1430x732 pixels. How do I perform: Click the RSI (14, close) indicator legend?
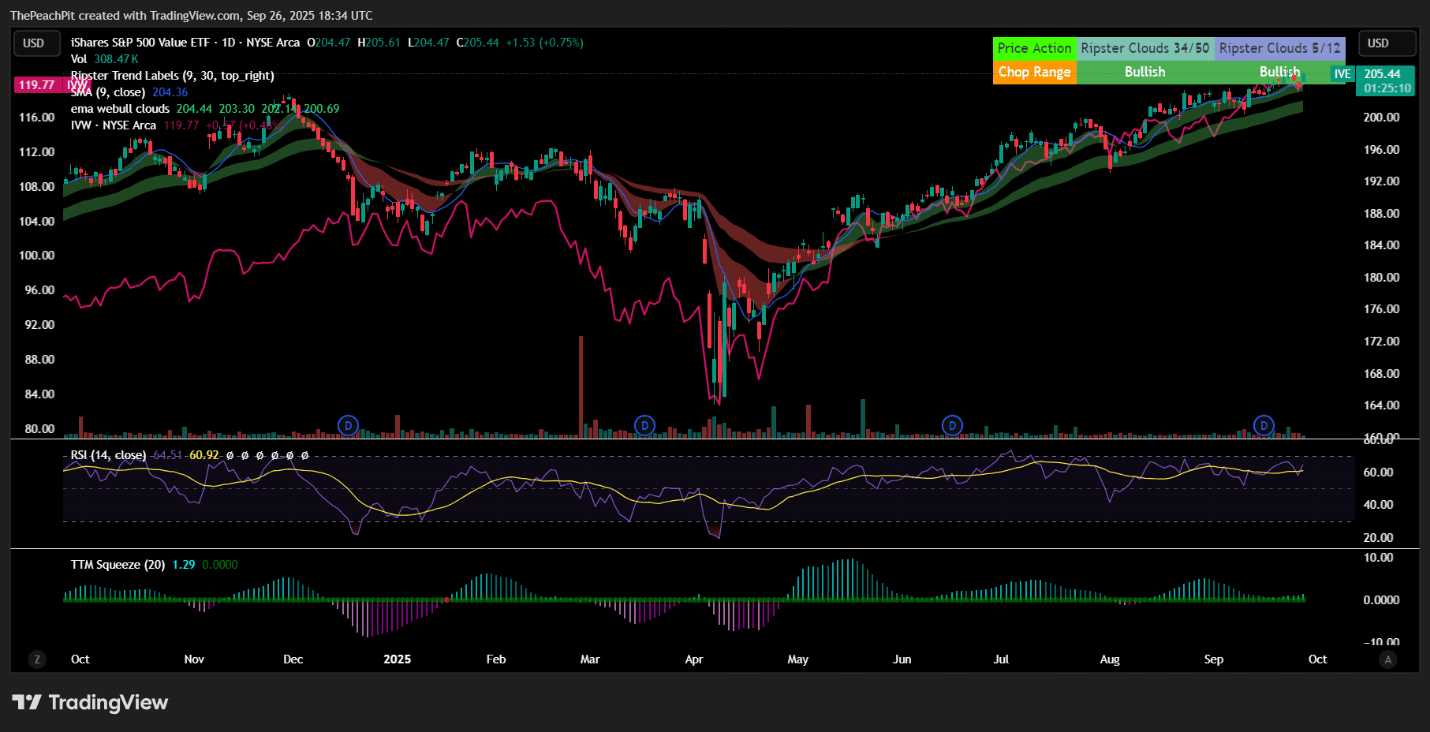pyautogui.click(x=108, y=455)
